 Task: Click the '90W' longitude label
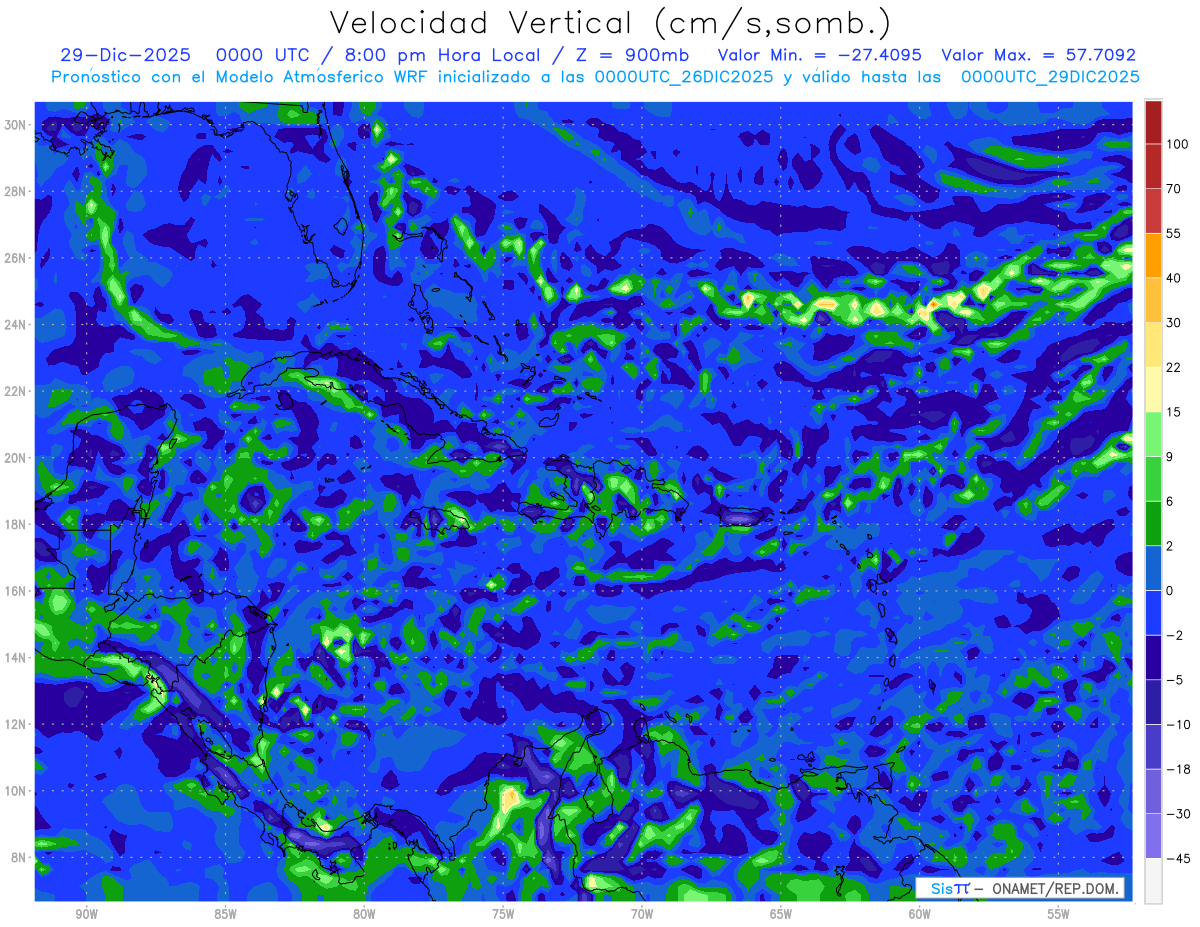pyautogui.click(x=87, y=915)
